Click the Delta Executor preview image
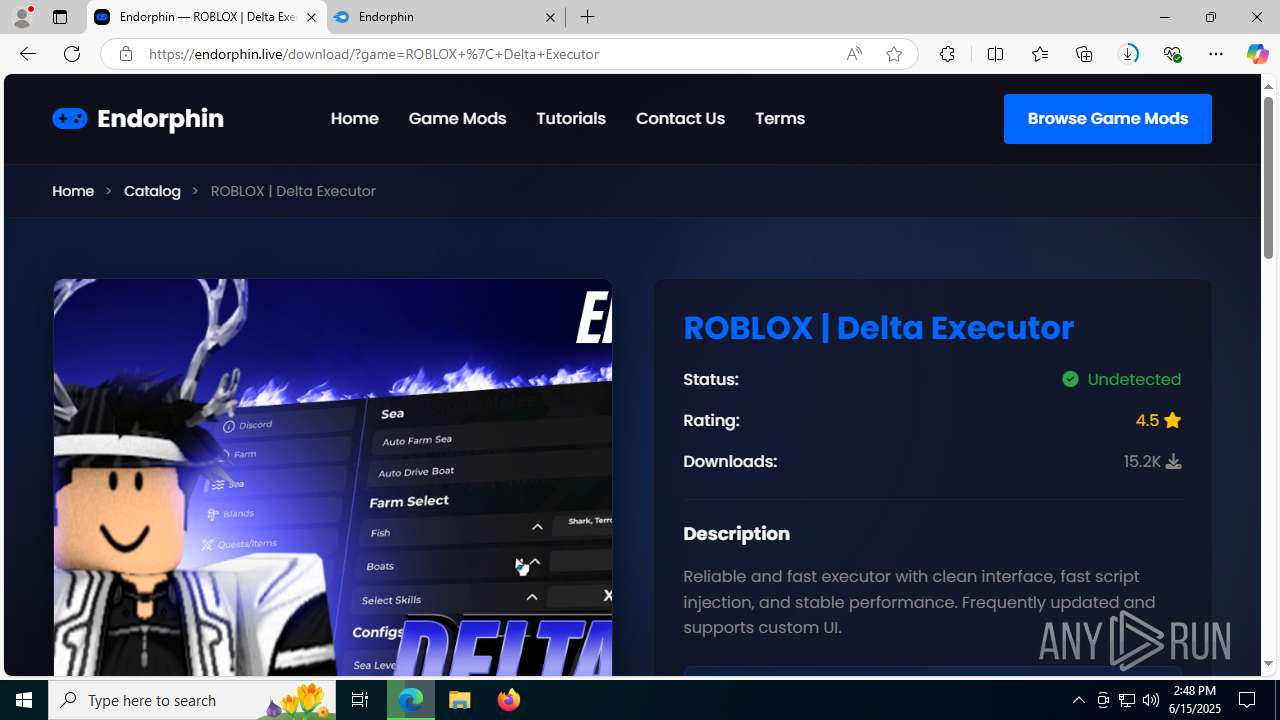 pyautogui.click(x=333, y=477)
